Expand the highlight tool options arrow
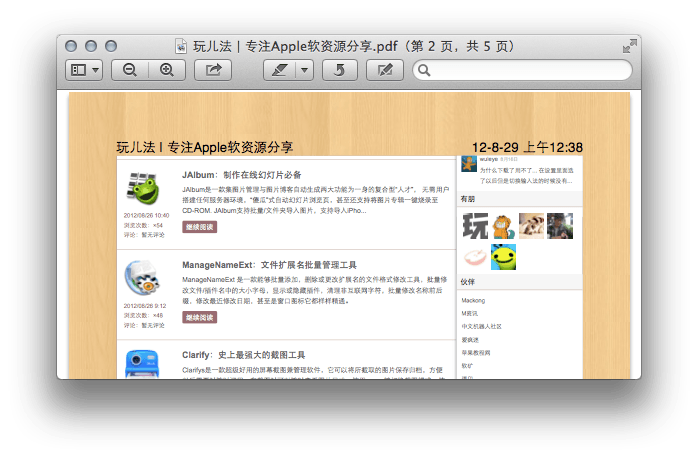This screenshot has height=458, width=698. (x=304, y=70)
